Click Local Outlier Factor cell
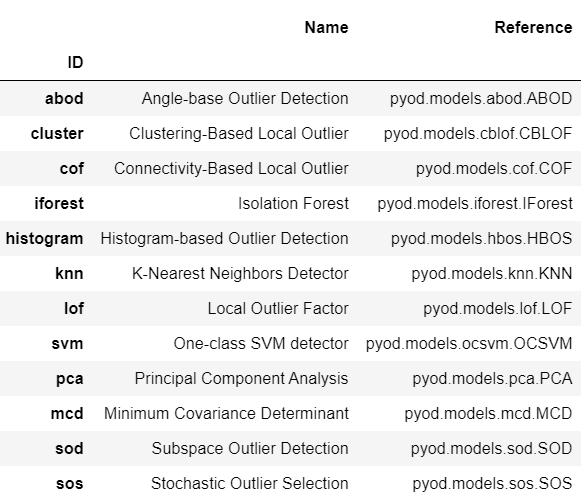 (x=278, y=309)
